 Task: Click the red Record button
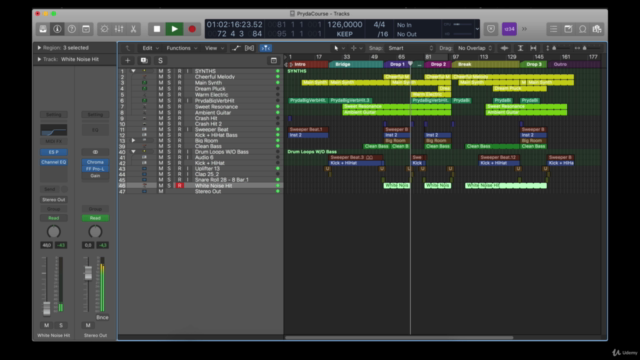coord(192,29)
